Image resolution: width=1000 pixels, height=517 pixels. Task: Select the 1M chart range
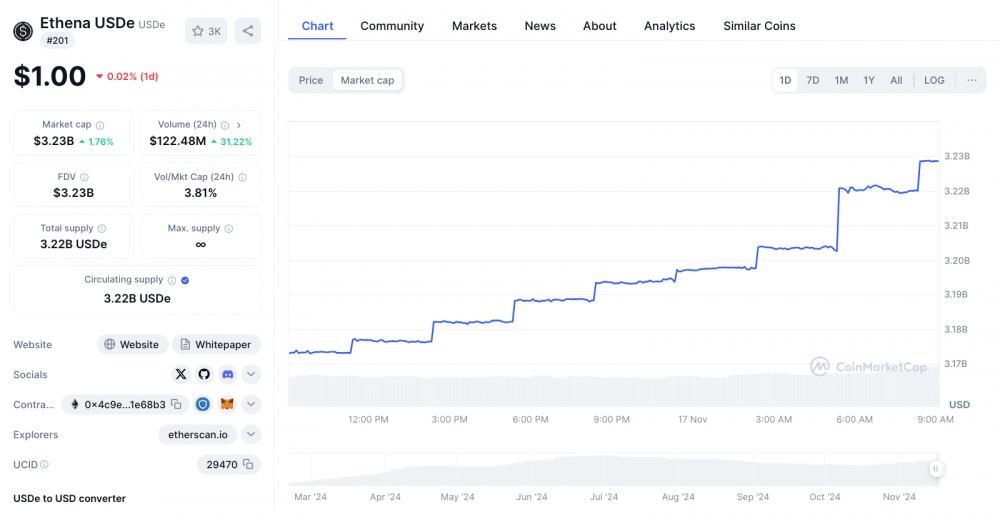[x=841, y=80]
